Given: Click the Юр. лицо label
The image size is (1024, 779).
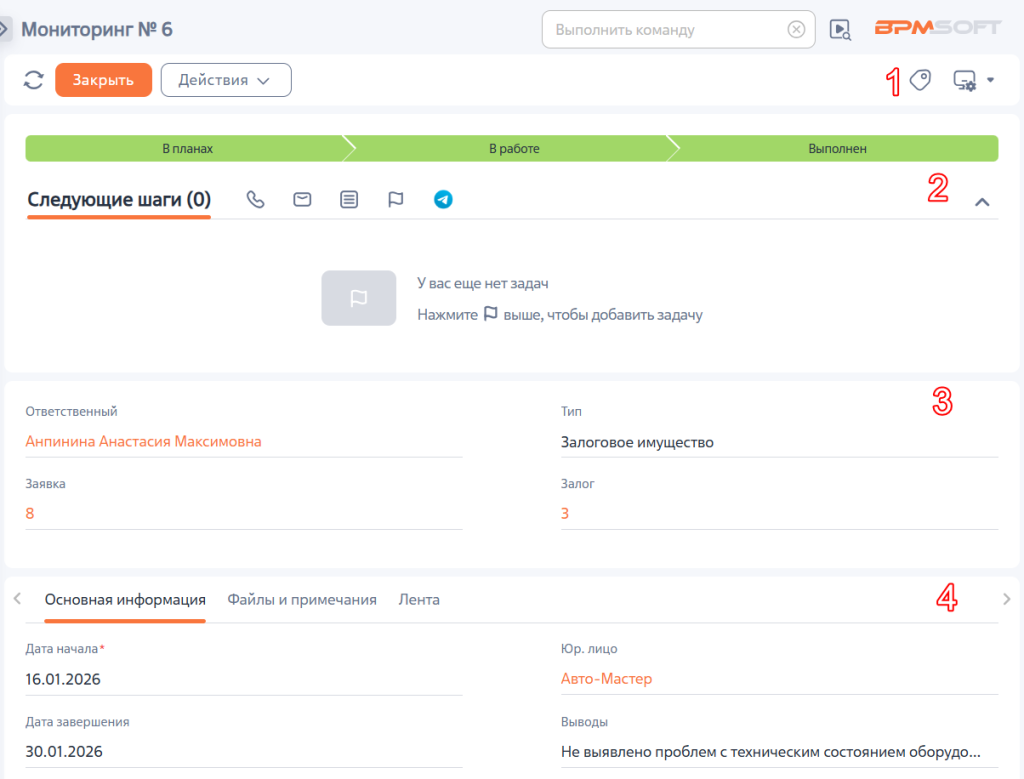Looking at the screenshot, I should coord(589,648).
